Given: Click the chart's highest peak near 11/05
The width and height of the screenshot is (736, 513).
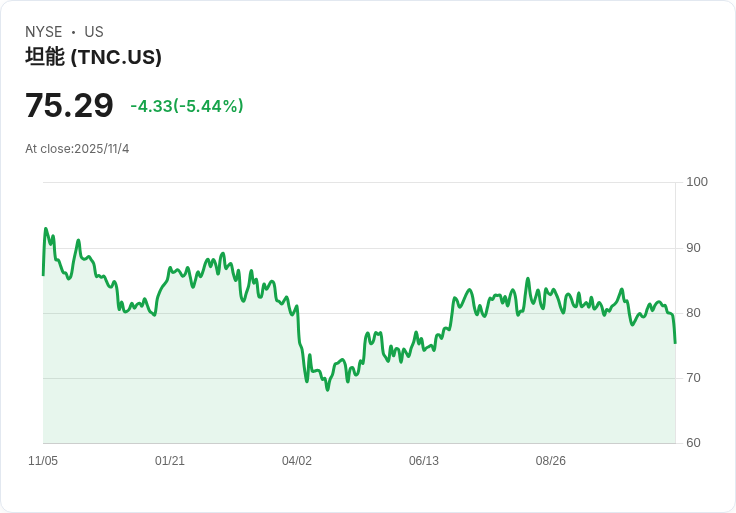Looking at the screenshot, I should pos(46,229).
